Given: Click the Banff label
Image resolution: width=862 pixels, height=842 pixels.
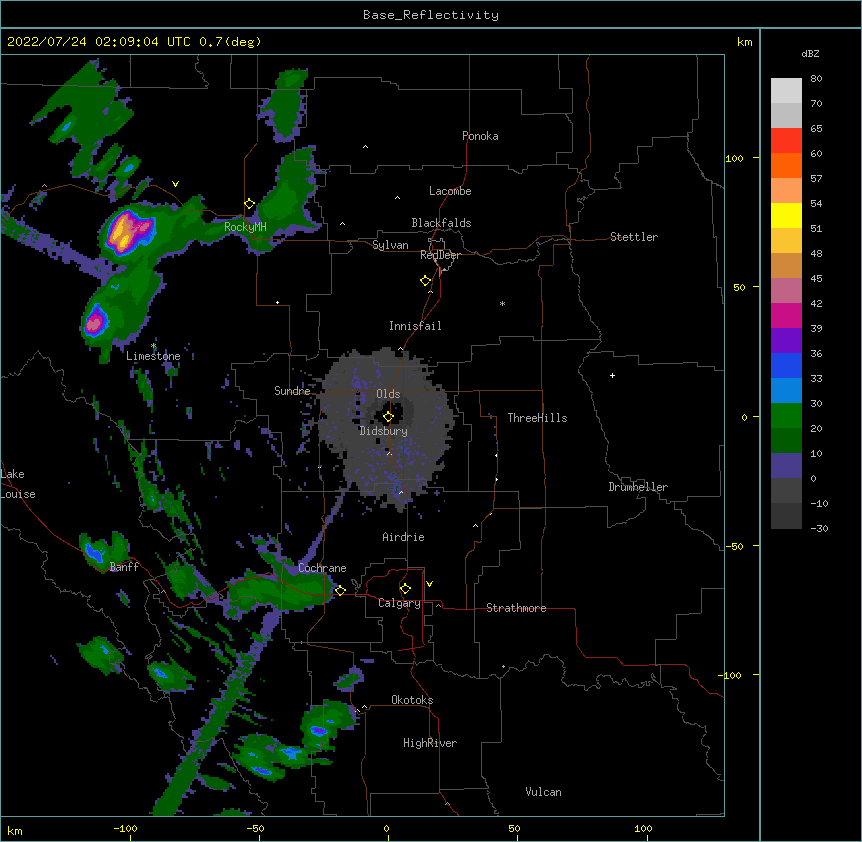Looking at the screenshot, I should [124, 567].
